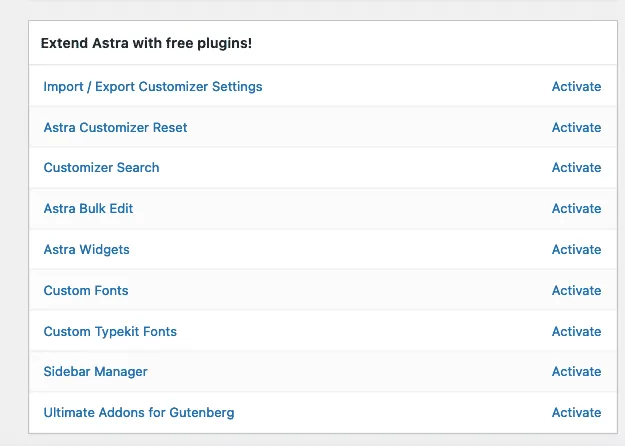Open the Astra Widgets plugin link
Viewport: 625px width, 446px height.
coord(86,250)
